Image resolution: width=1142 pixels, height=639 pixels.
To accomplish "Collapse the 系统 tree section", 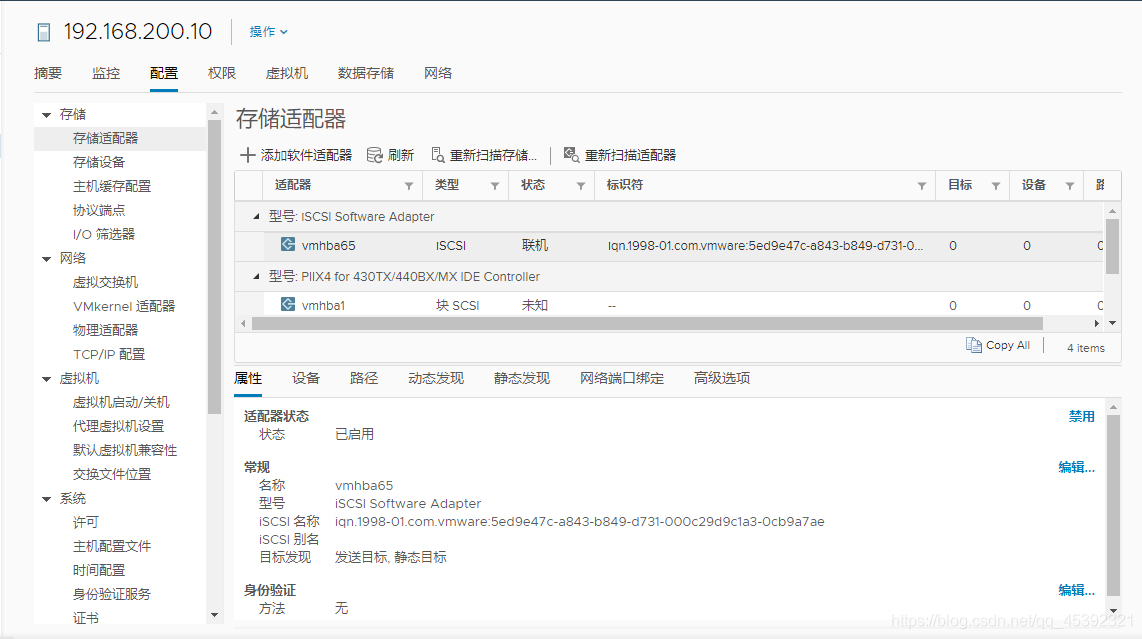I will [47, 499].
